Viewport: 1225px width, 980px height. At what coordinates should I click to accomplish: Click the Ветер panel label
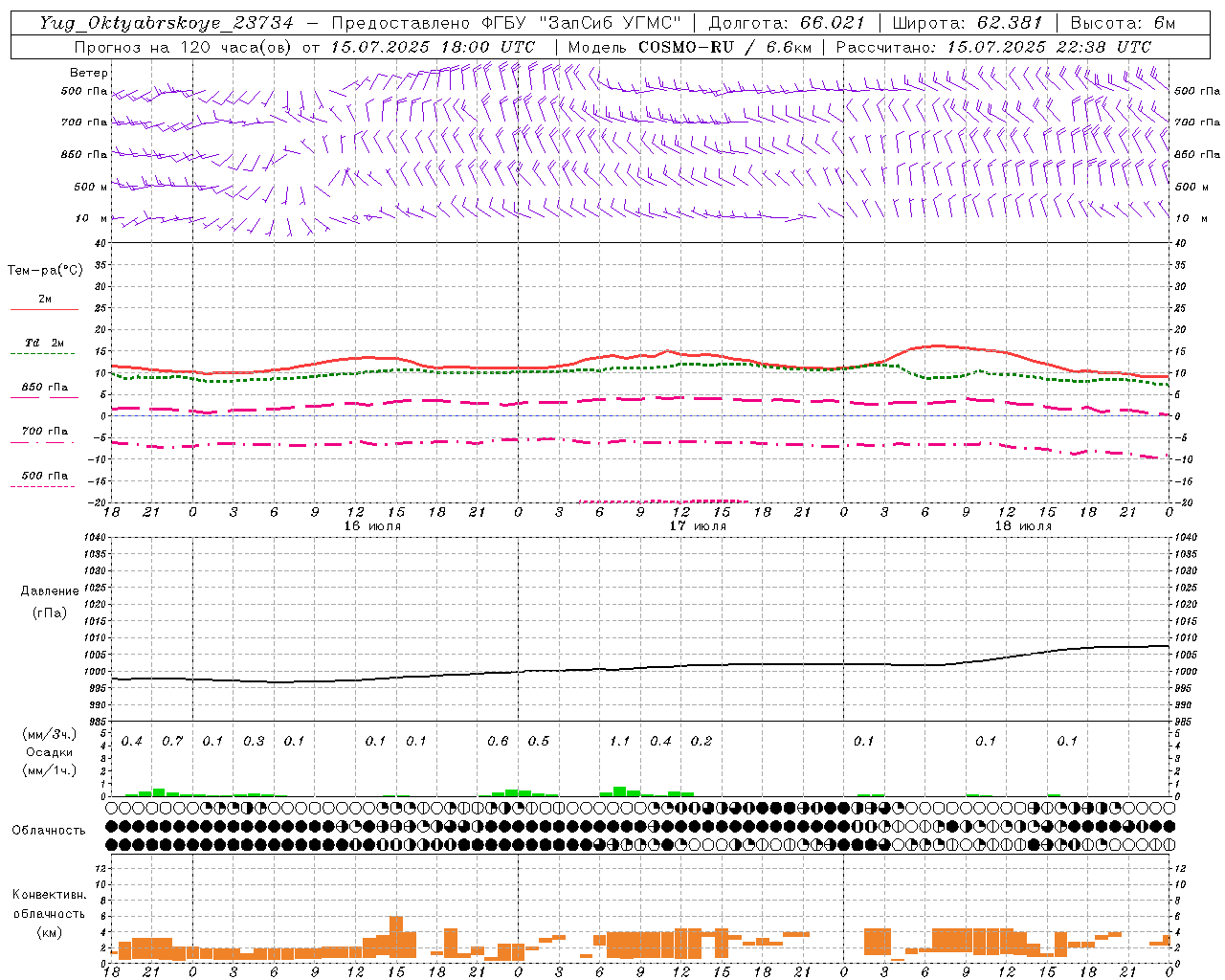(x=89, y=73)
